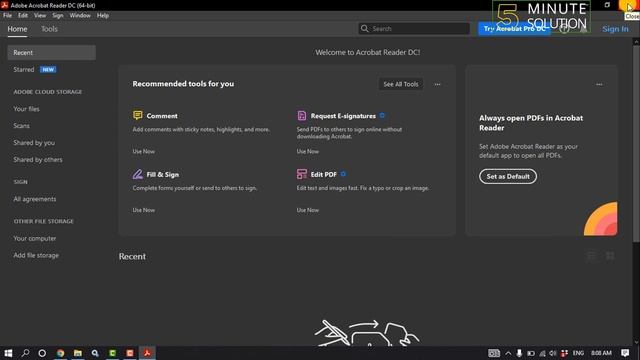Click the Comment tool title
This screenshot has height=360, width=640.
162,116
